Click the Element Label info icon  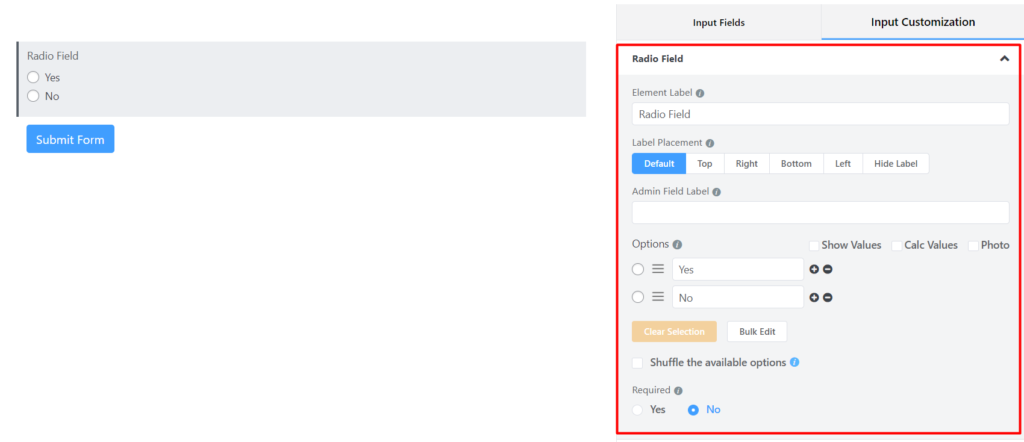tap(700, 93)
